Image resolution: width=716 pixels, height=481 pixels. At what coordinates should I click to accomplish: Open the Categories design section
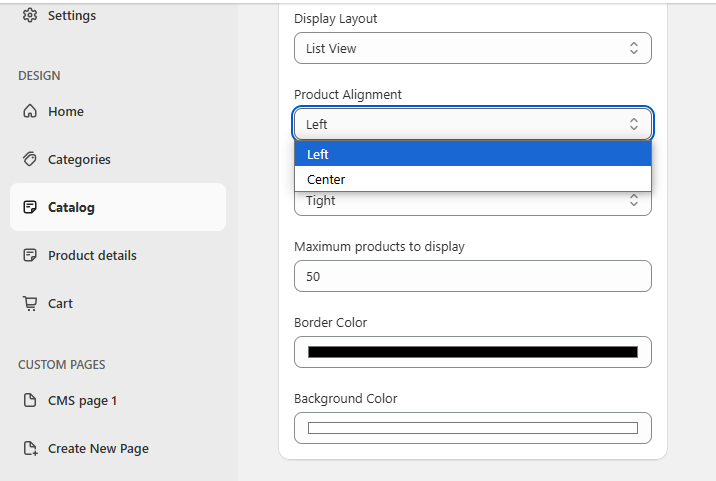pyautogui.click(x=118, y=159)
